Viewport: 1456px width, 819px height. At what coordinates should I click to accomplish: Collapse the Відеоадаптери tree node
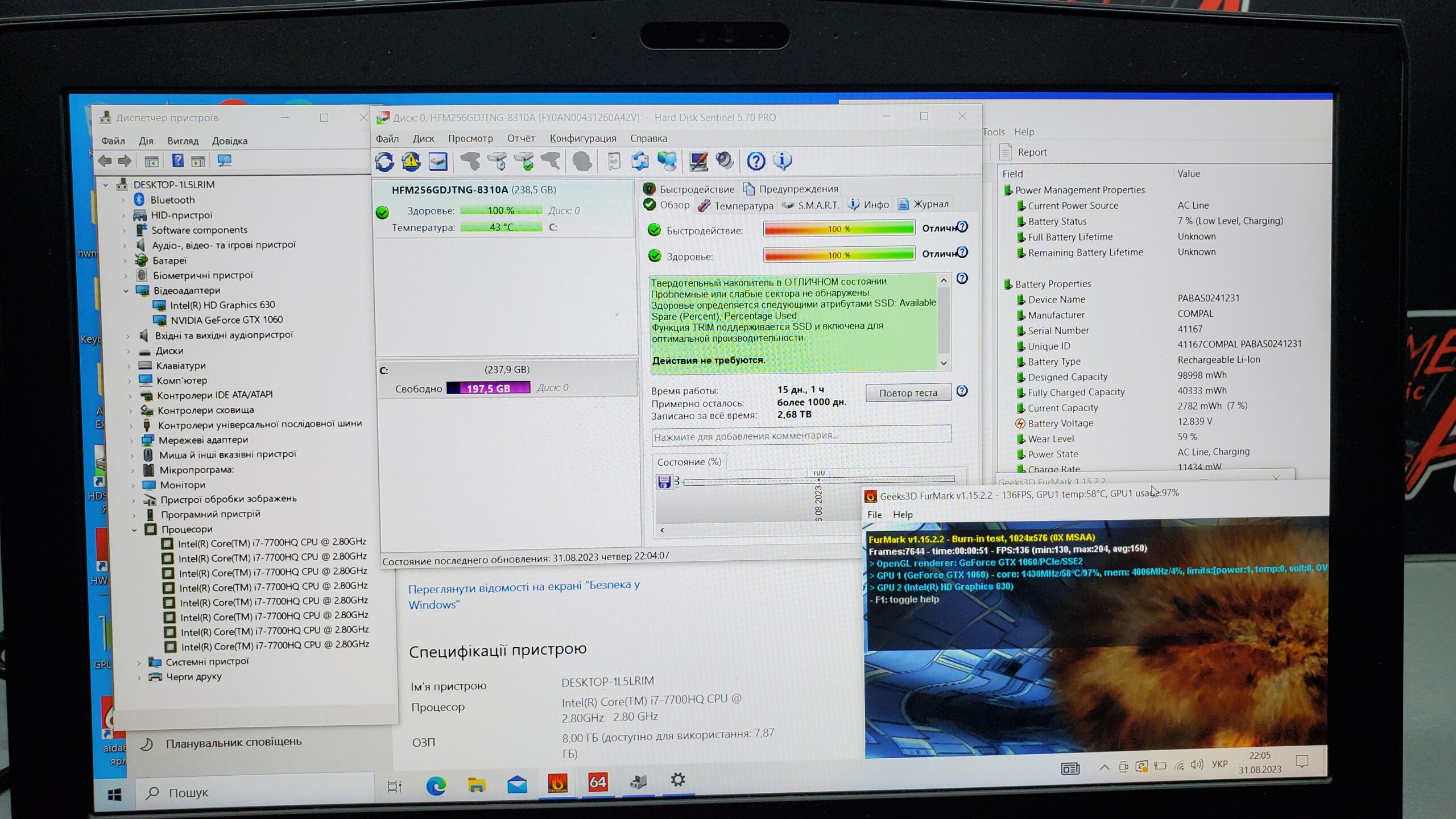click(126, 291)
